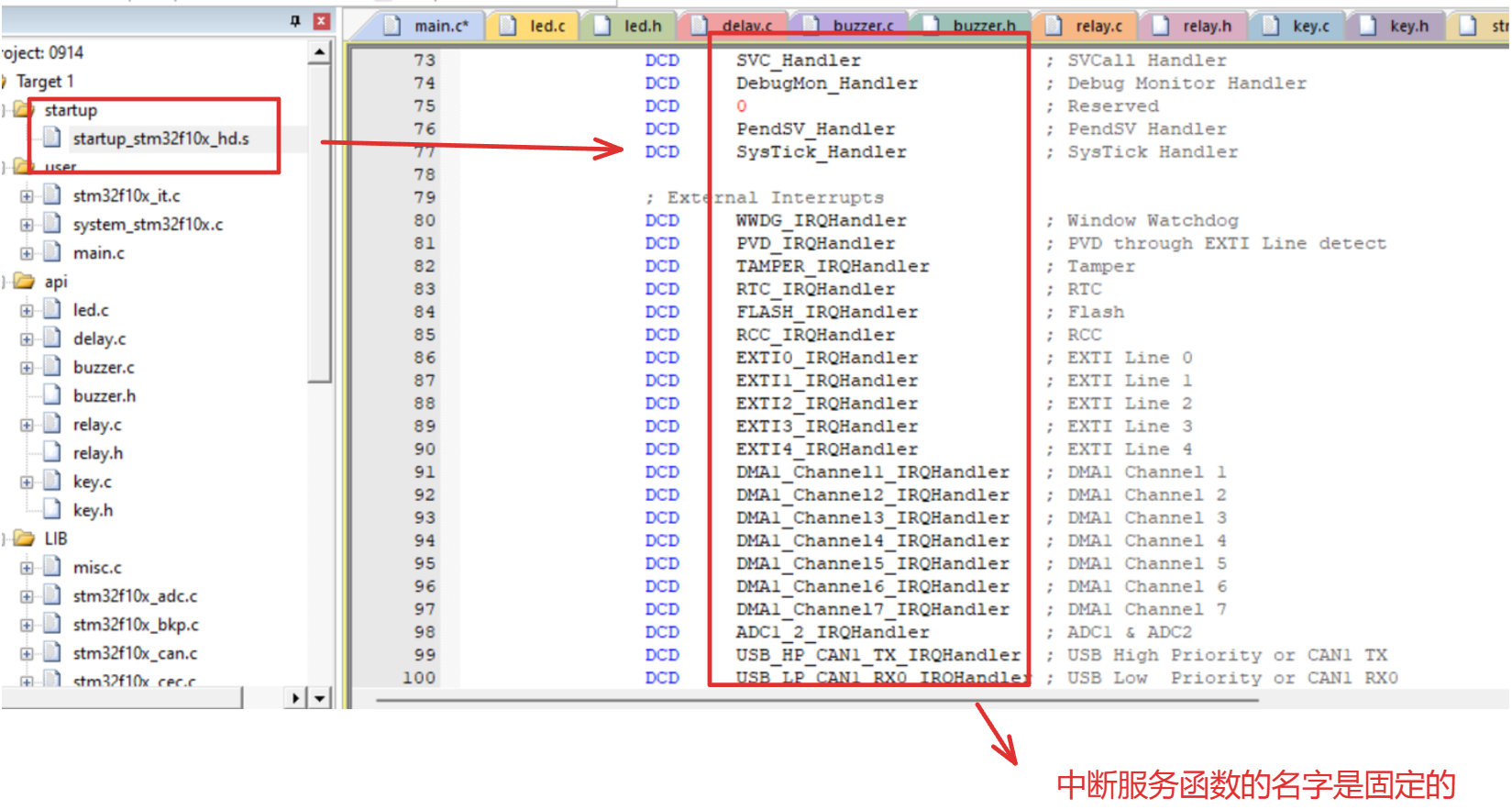This screenshot has width=1512, height=810.
Task: Click line number 73 in the gutter
Action: pyautogui.click(x=424, y=61)
